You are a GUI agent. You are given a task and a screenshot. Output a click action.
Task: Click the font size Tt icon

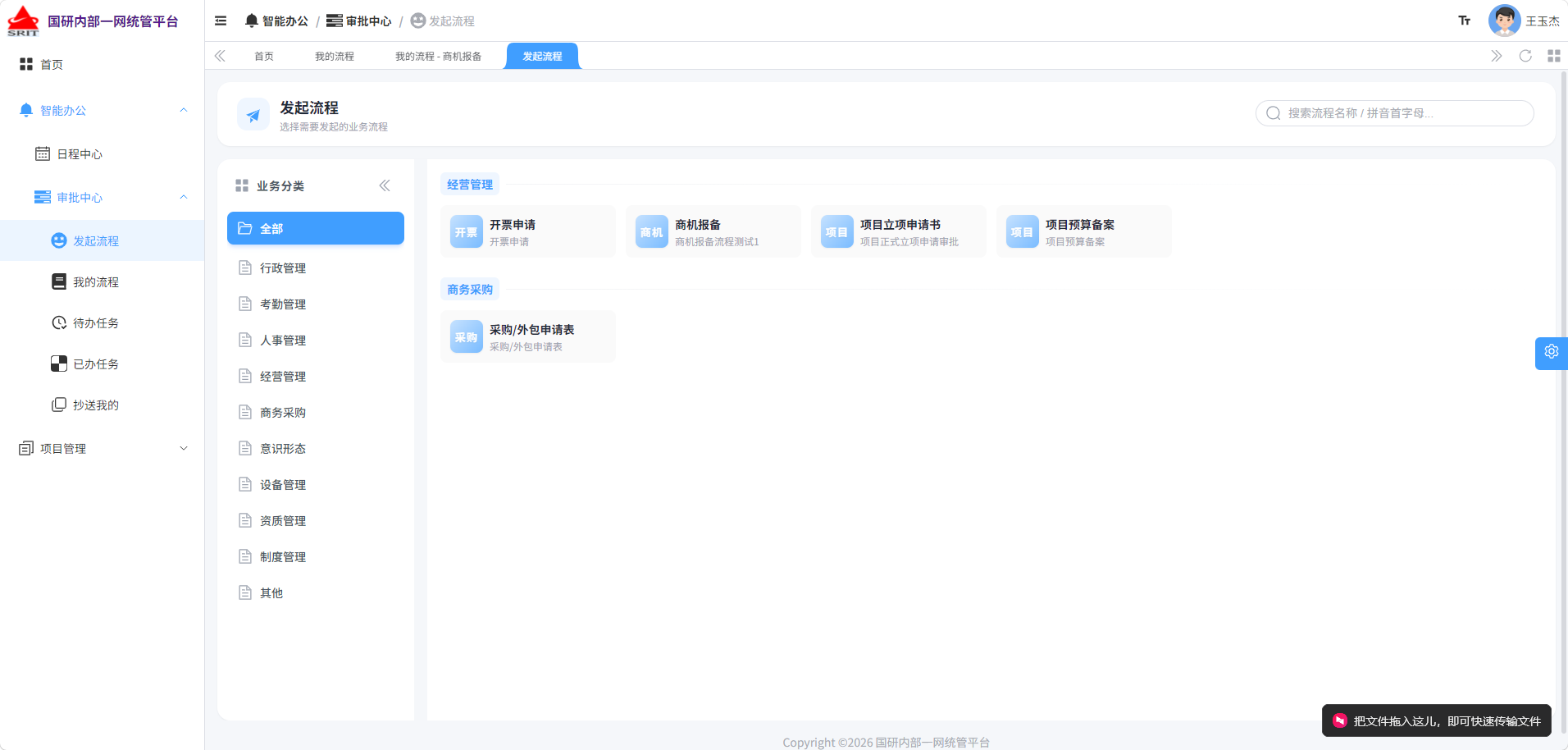(x=1465, y=21)
